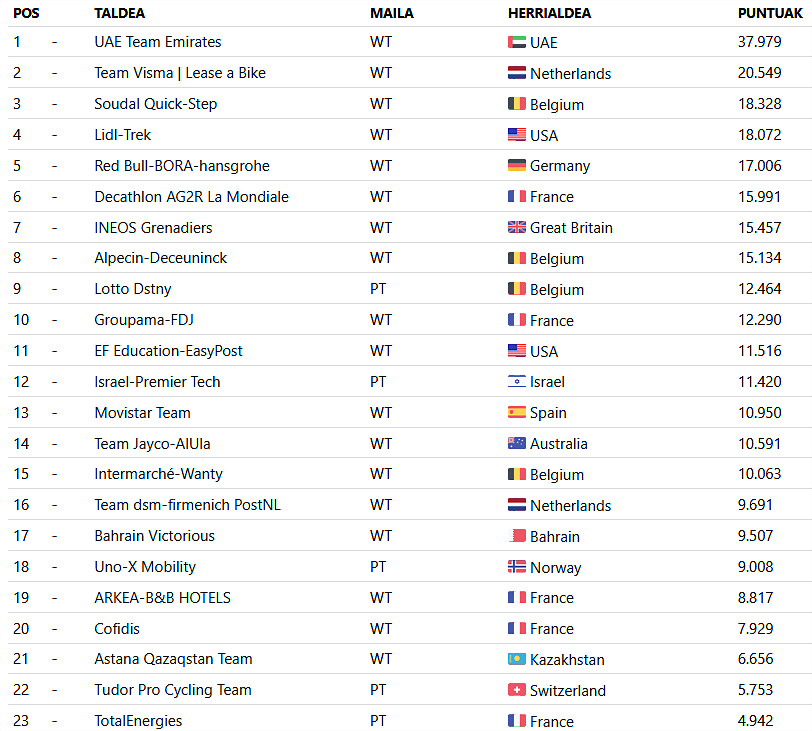This screenshot has height=731, width=812.
Task: Click the Bahrain flag icon
Action: [x=516, y=536]
